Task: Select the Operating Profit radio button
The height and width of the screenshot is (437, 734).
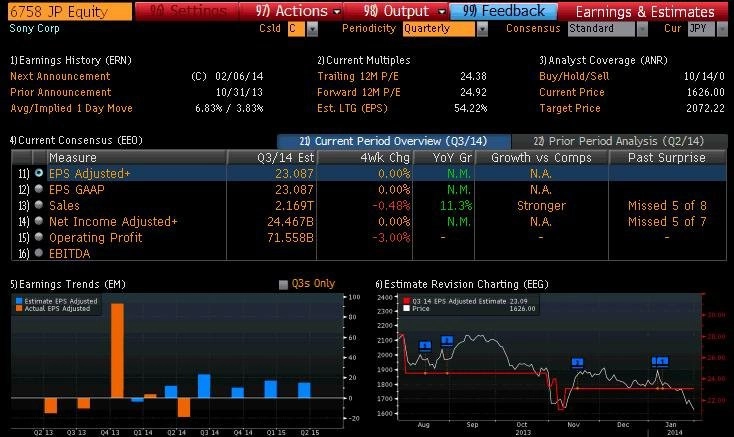Action: point(39,237)
